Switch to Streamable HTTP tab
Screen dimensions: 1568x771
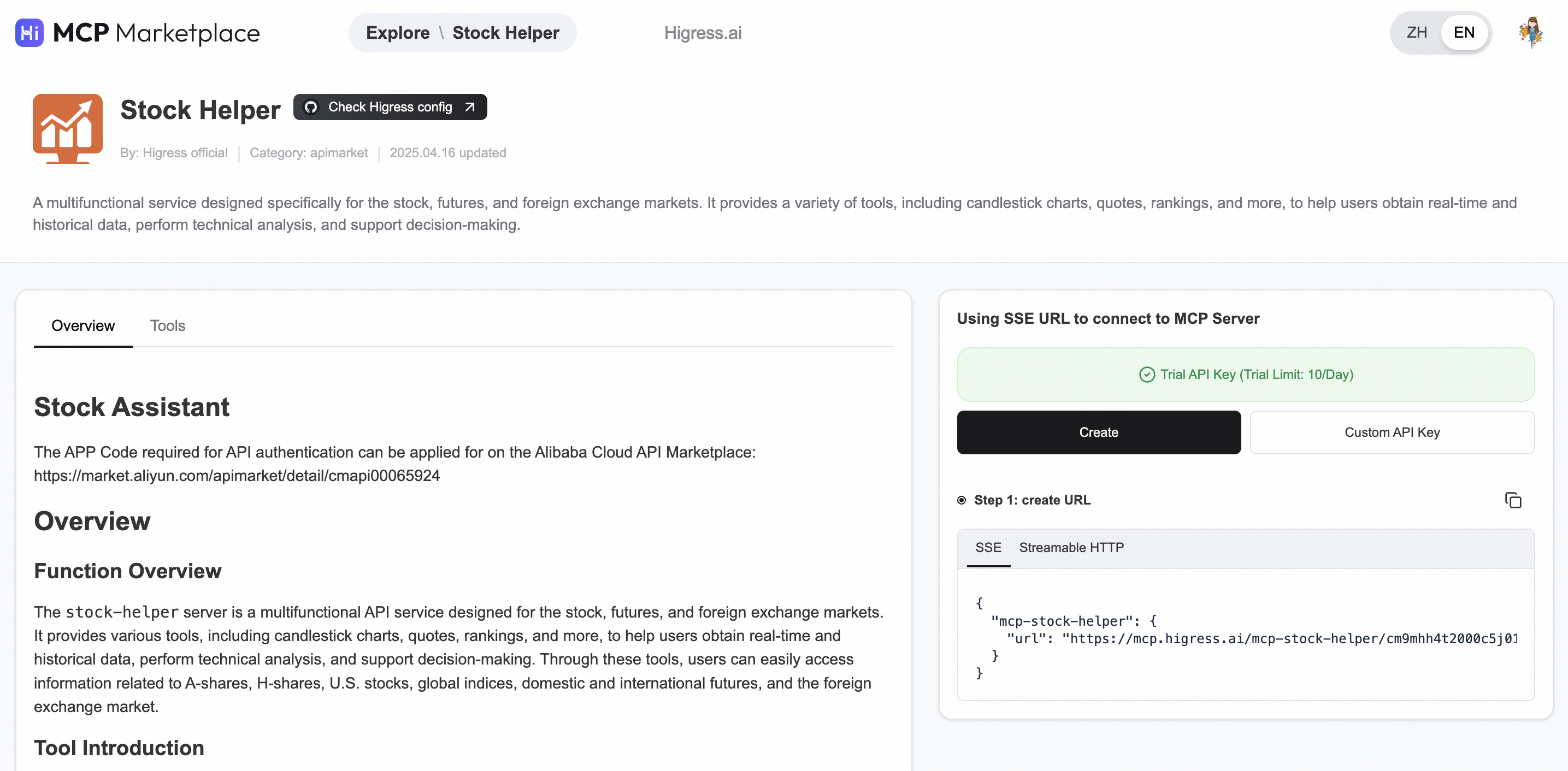(1071, 548)
